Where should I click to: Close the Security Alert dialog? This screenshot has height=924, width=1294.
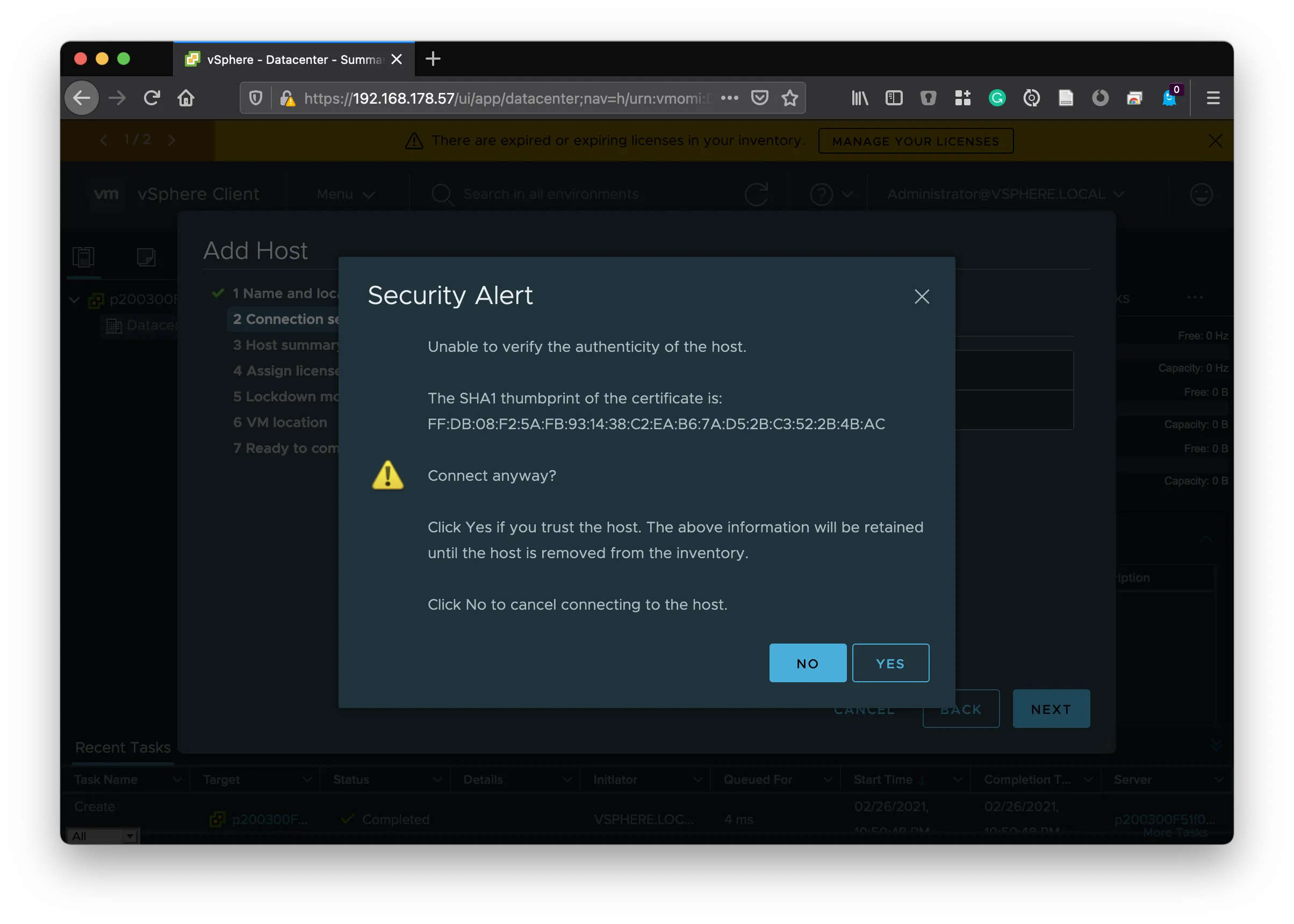point(921,297)
